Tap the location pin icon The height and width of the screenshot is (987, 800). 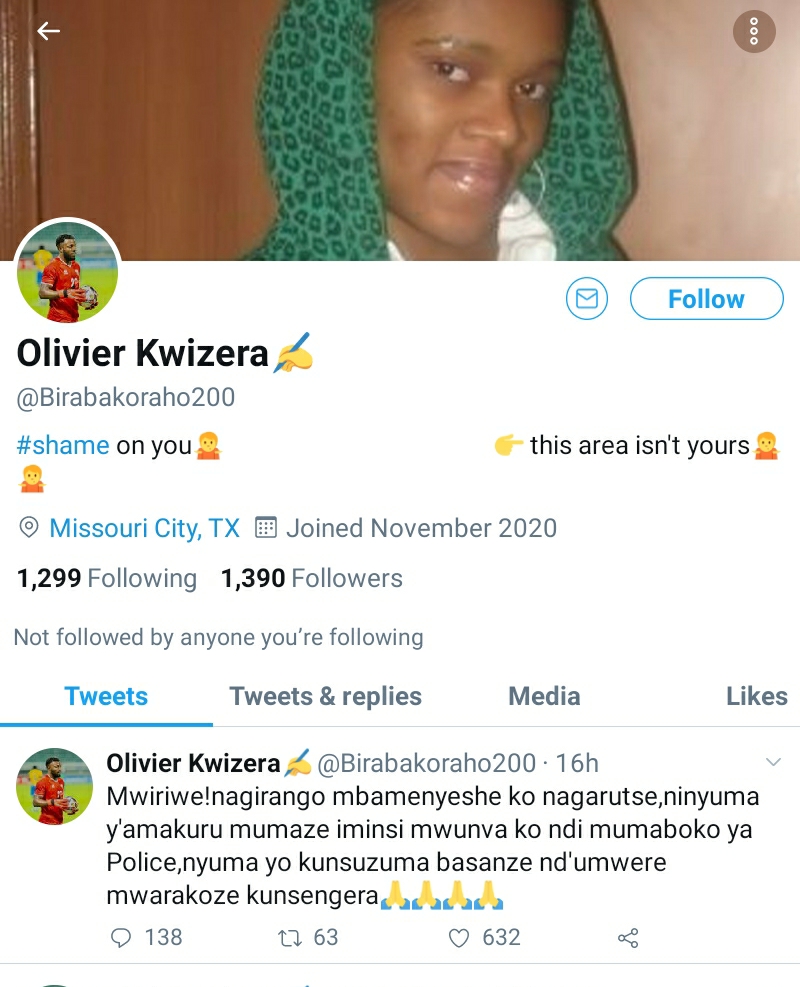coord(29,528)
